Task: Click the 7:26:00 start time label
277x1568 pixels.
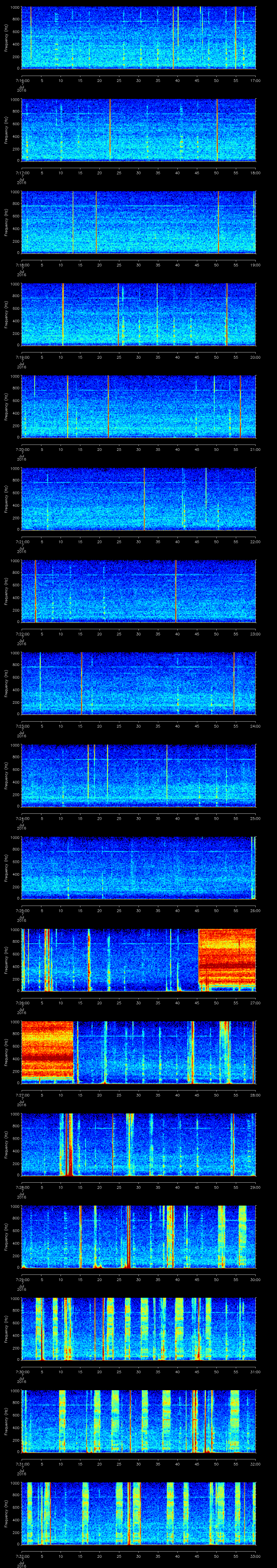Action: 22,1003
